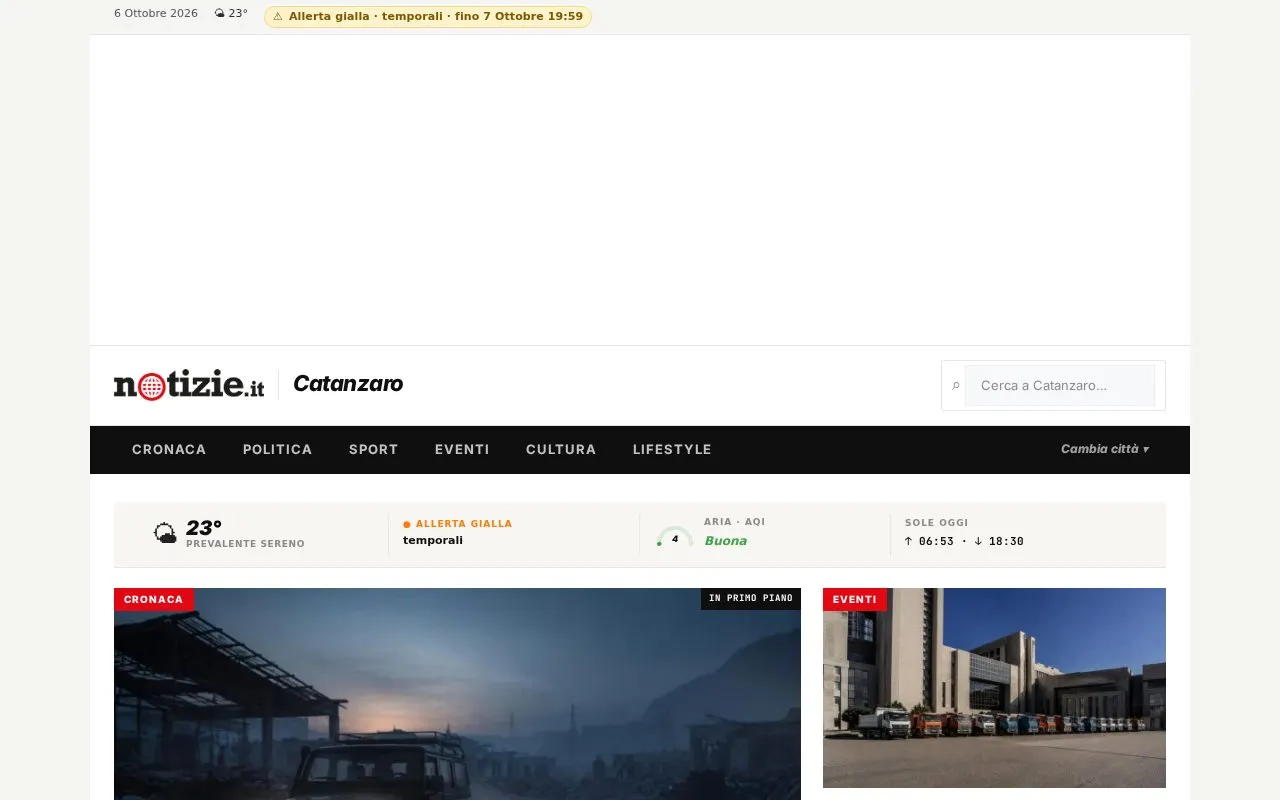Select the Lifestyle menu item
Image resolution: width=1280 pixels, height=800 pixels.
tap(672, 450)
